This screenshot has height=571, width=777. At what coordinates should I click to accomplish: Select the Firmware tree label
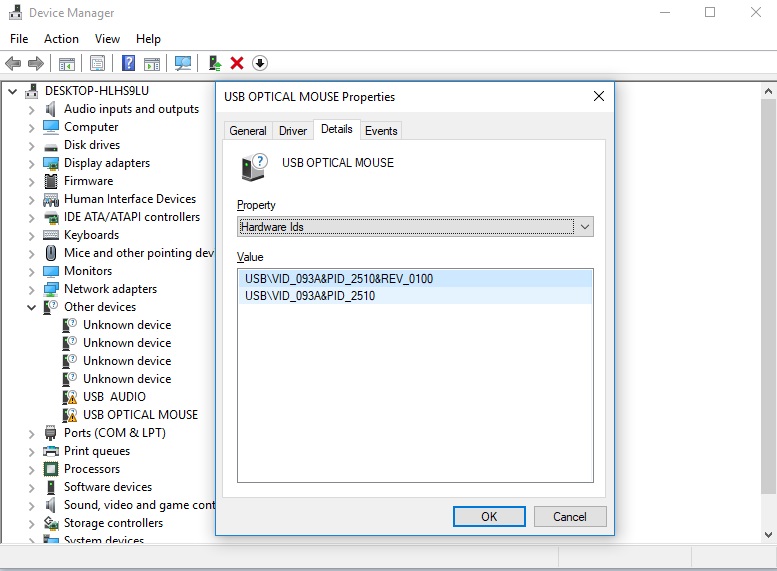click(88, 181)
